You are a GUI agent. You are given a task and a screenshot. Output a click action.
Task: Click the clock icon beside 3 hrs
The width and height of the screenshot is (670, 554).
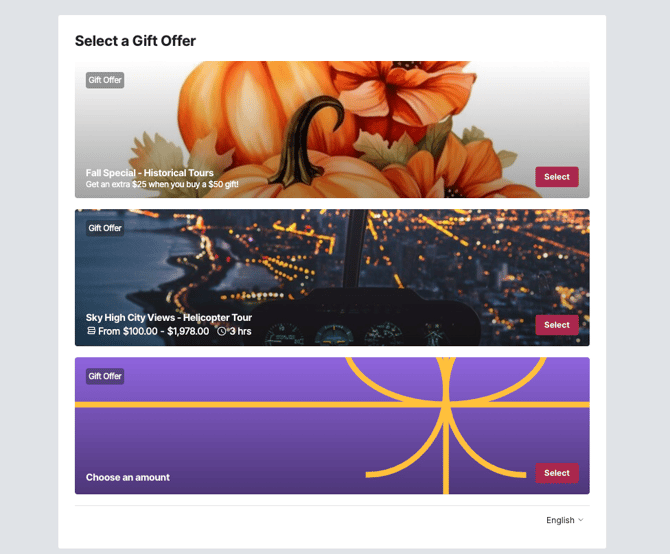coord(221,331)
